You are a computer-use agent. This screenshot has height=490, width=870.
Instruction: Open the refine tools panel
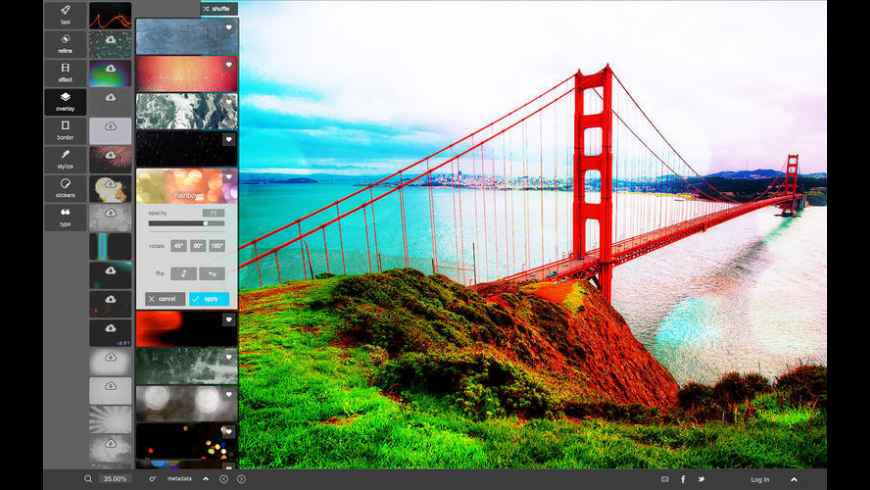(65, 44)
